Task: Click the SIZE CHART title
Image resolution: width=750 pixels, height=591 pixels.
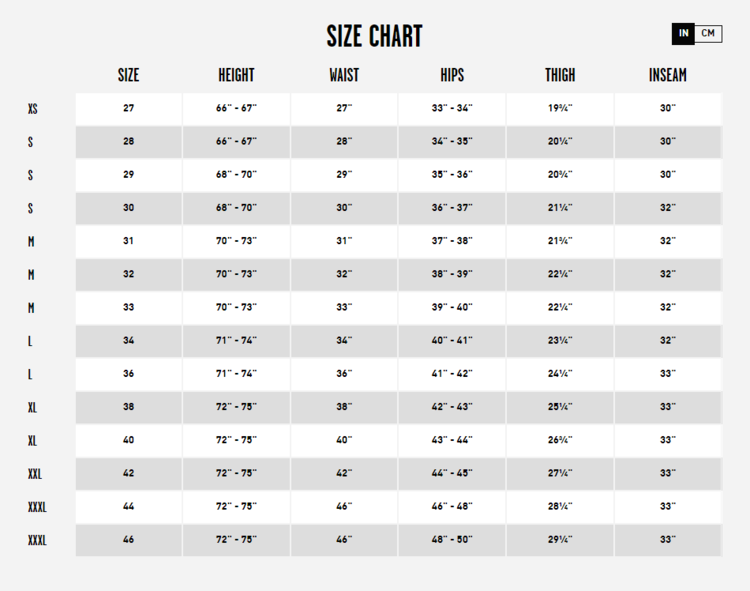Action: point(374,37)
